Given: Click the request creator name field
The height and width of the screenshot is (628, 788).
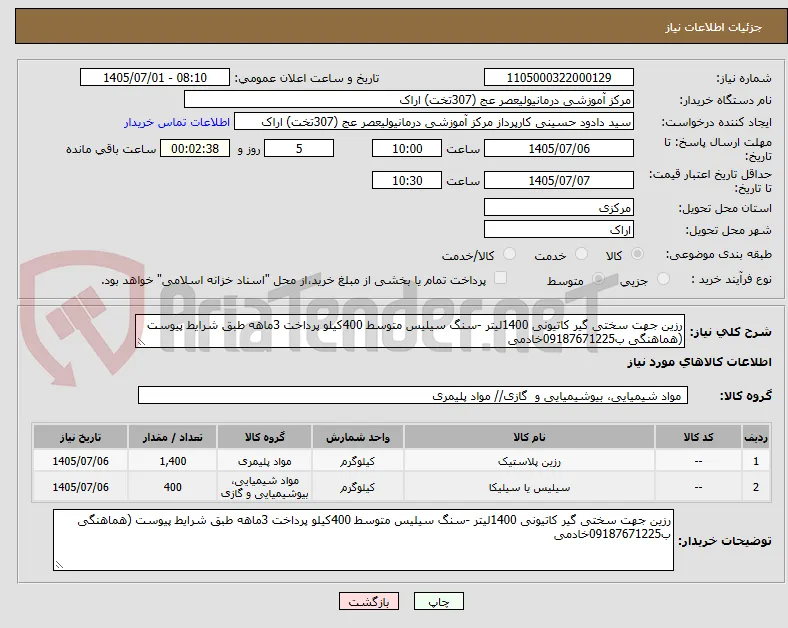Looking at the screenshot, I should pyautogui.click(x=434, y=122).
